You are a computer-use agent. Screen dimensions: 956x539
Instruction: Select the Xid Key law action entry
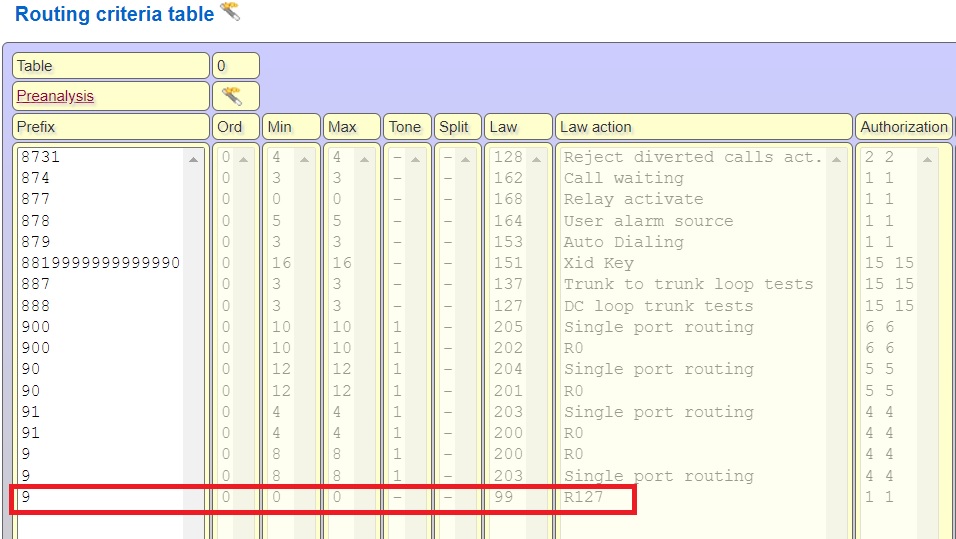click(598, 263)
